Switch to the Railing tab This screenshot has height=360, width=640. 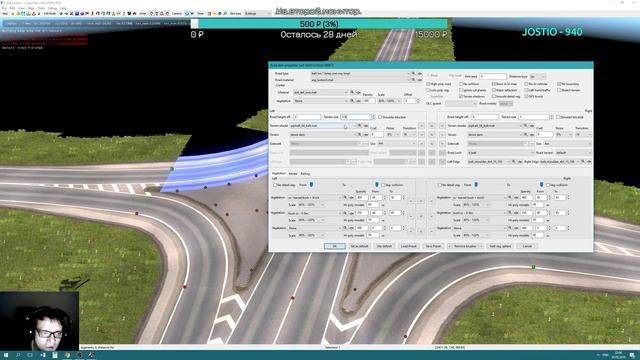tap(305, 173)
